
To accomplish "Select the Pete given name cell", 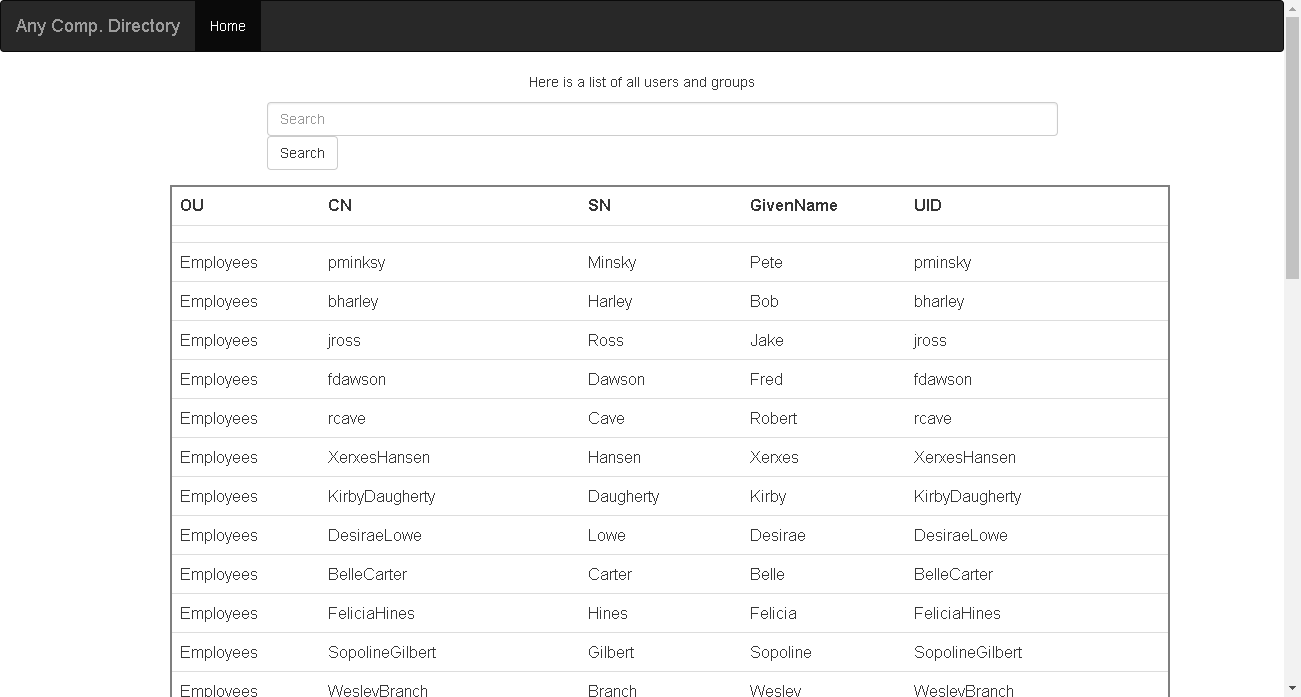I will [x=766, y=262].
